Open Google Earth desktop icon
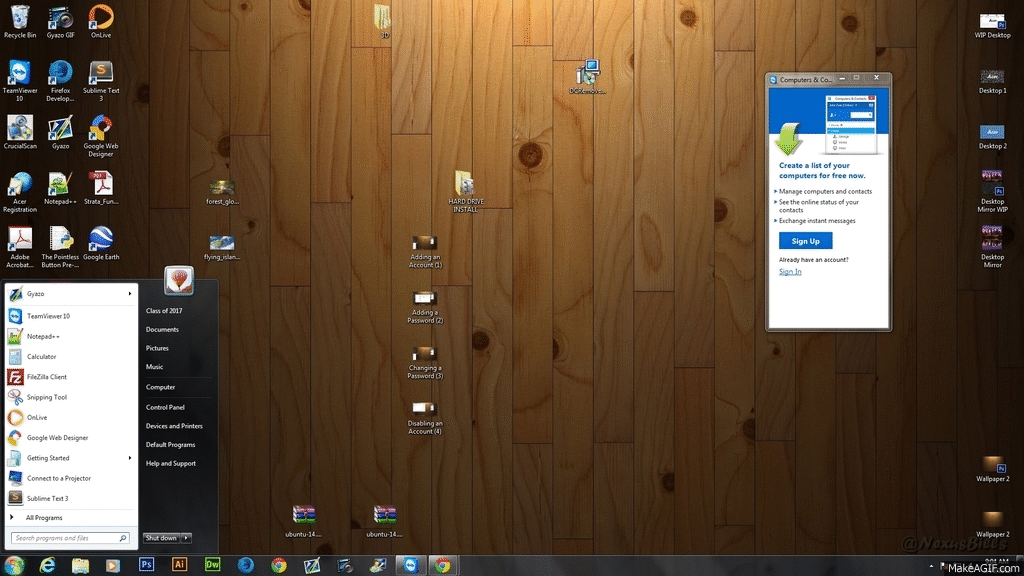 pos(100,240)
